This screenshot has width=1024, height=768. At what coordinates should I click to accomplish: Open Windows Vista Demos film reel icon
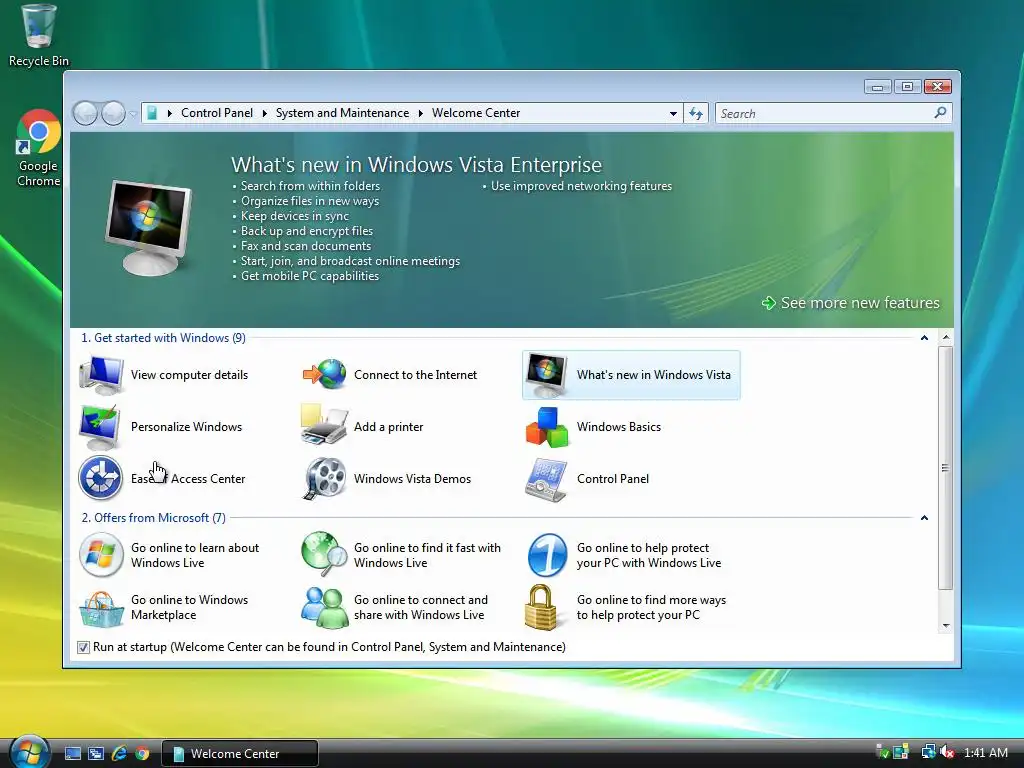324,479
